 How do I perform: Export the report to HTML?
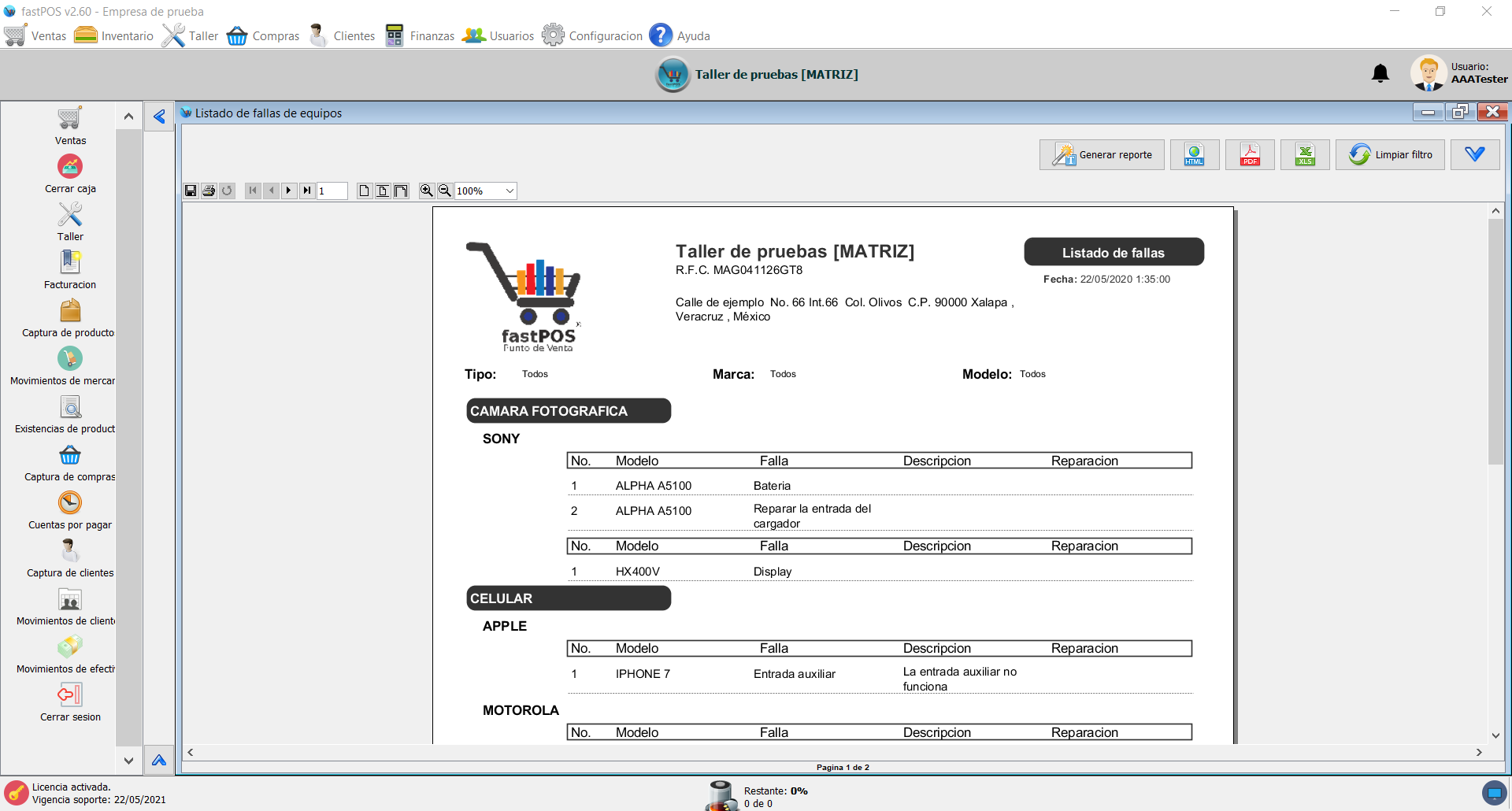1195,154
